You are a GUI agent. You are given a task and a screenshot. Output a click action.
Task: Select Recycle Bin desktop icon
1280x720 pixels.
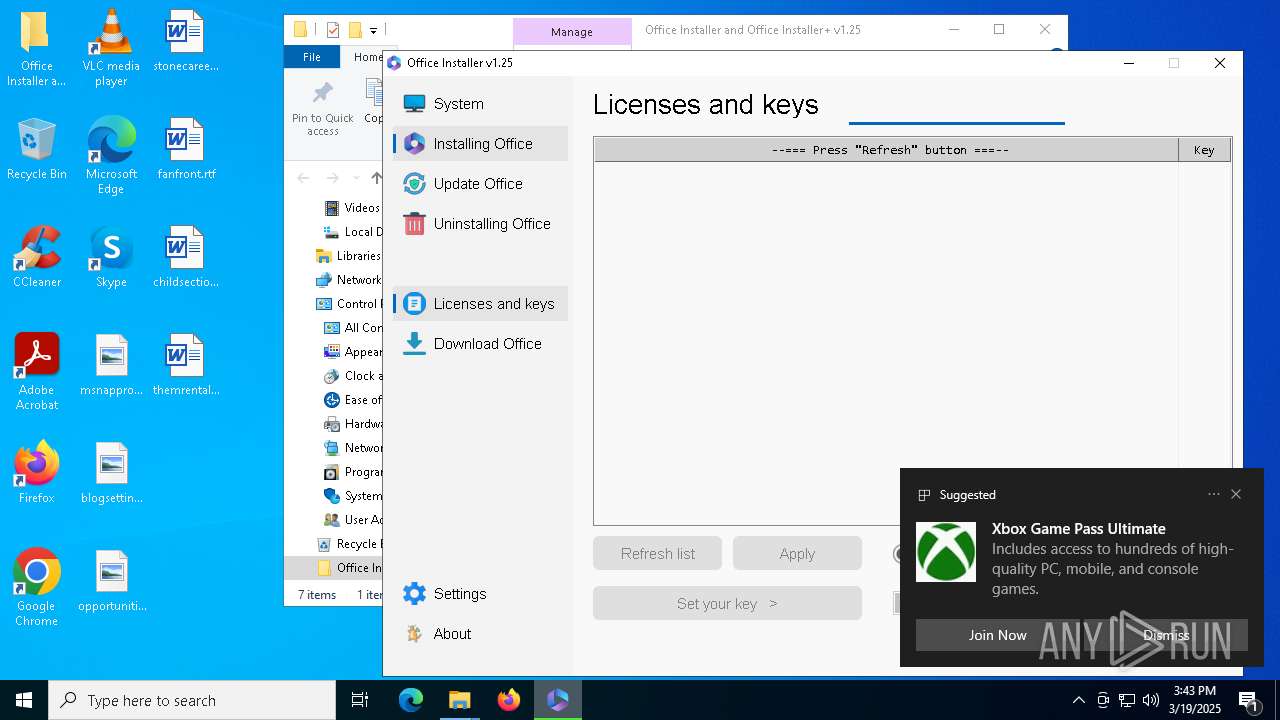(x=37, y=150)
